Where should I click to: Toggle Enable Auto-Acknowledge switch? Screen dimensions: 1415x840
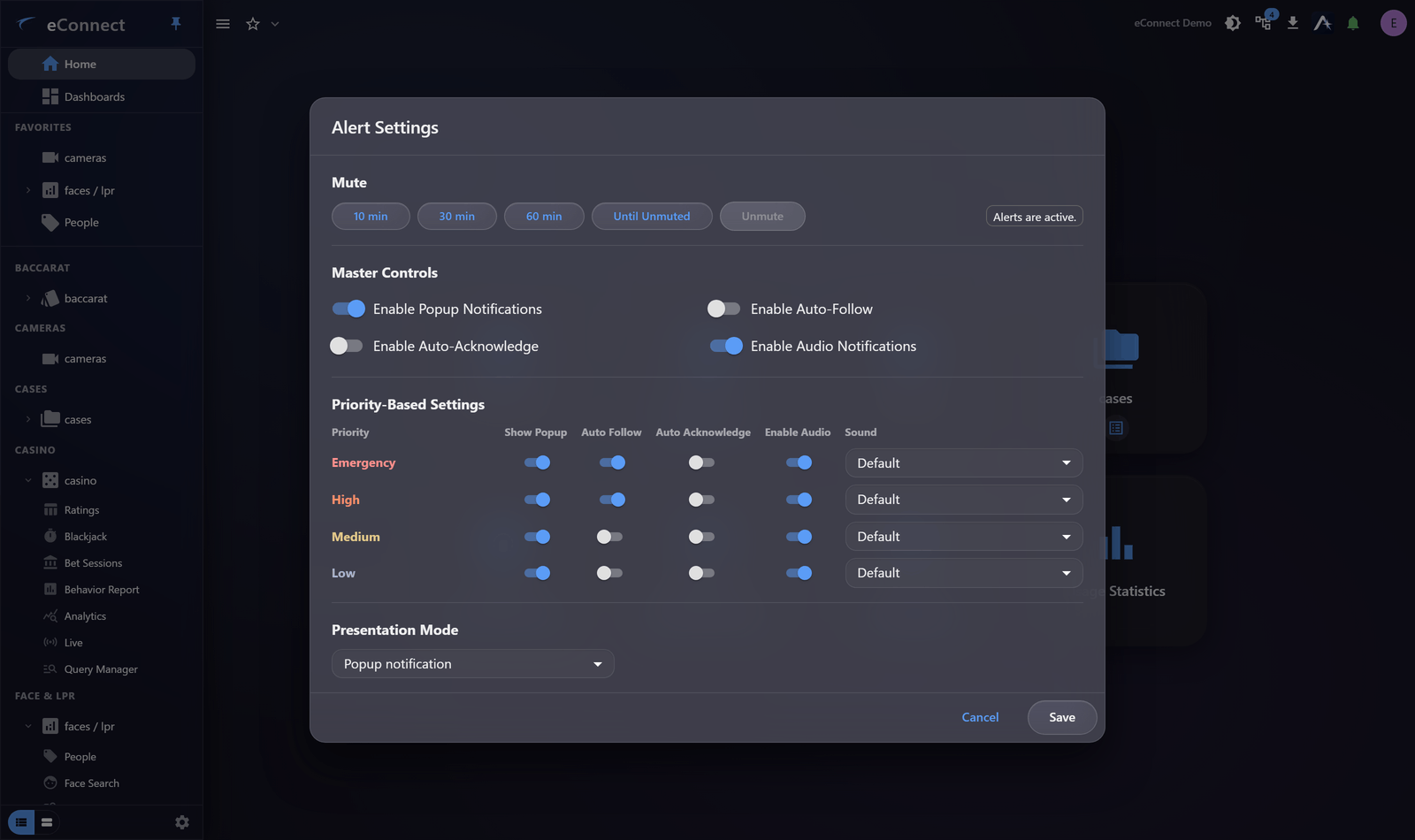[x=347, y=346]
